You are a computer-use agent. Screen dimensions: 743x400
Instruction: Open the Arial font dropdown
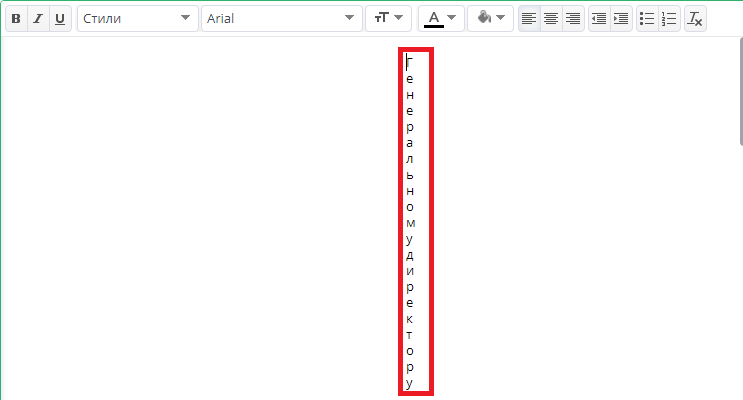[281, 18]
